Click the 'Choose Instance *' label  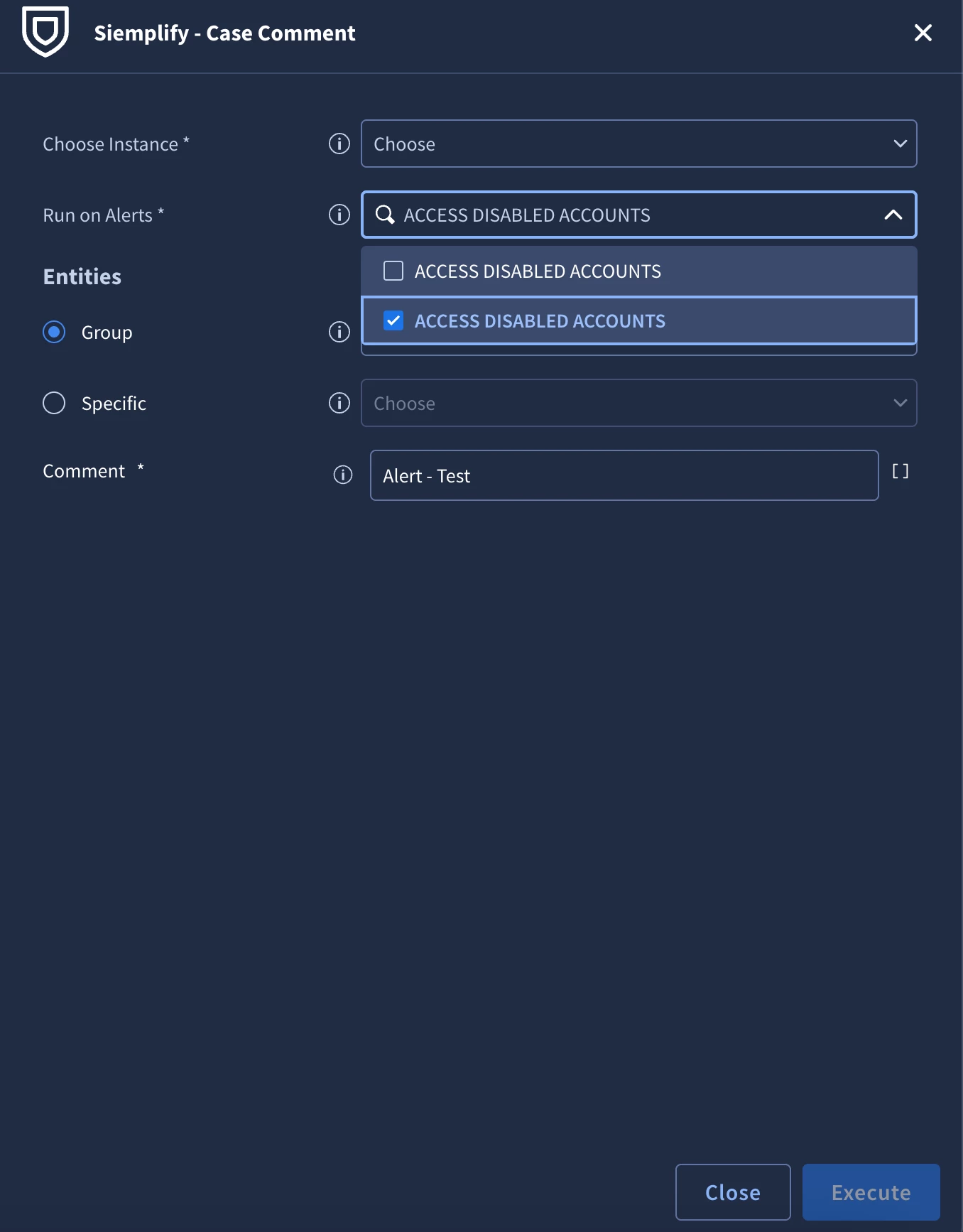[x=116, y=144]
